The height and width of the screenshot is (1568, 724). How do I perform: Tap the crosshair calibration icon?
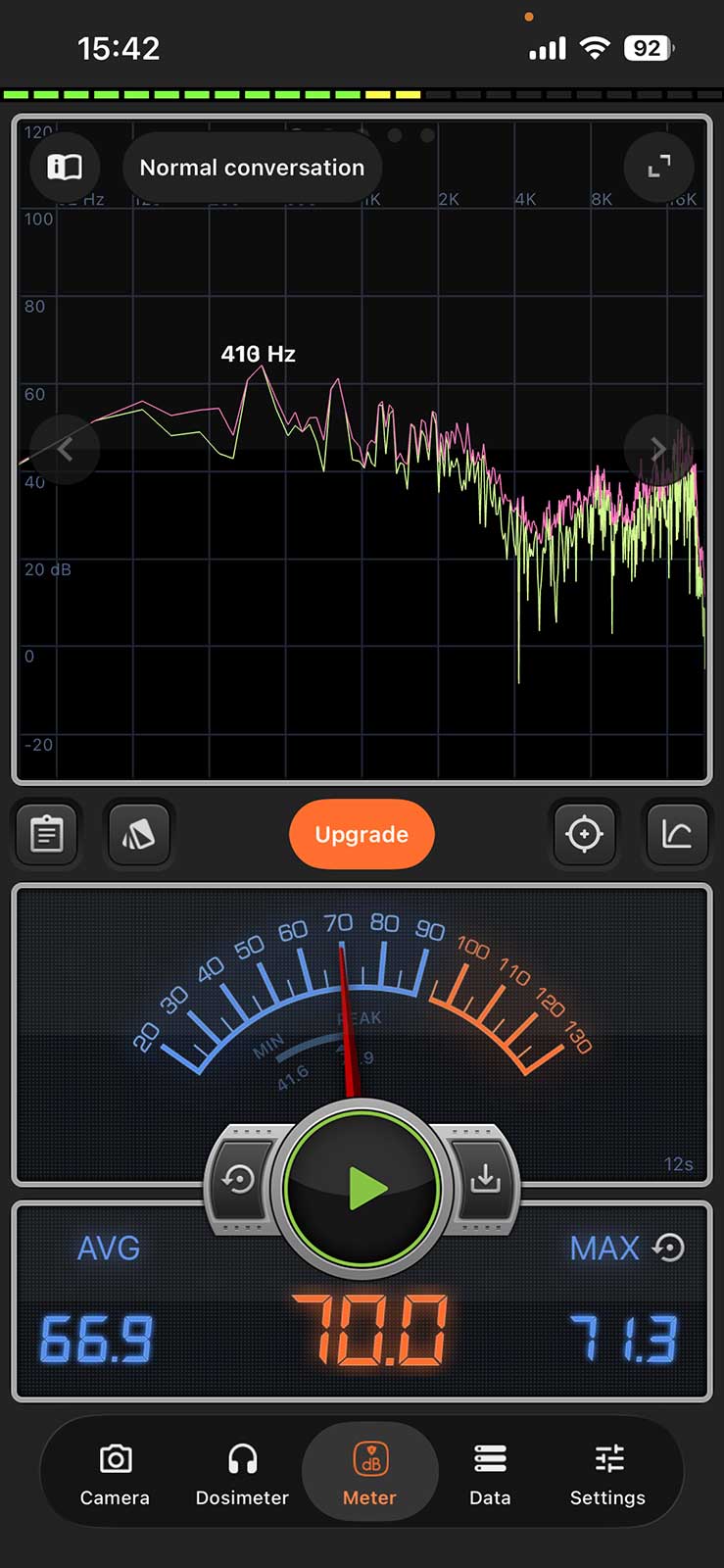point(584,834)
